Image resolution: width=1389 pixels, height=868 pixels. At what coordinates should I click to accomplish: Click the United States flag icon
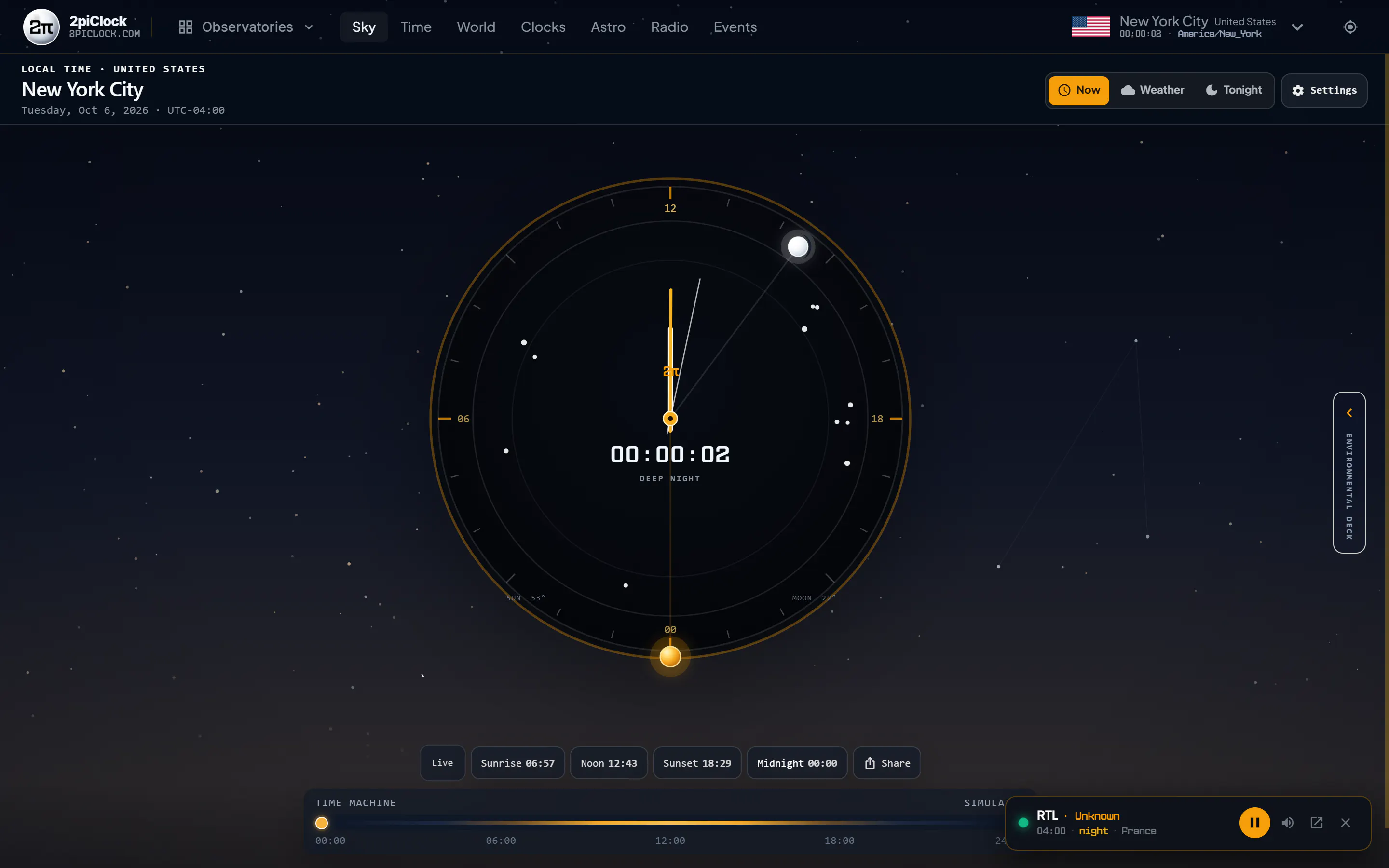click(x=1090, y=27)
